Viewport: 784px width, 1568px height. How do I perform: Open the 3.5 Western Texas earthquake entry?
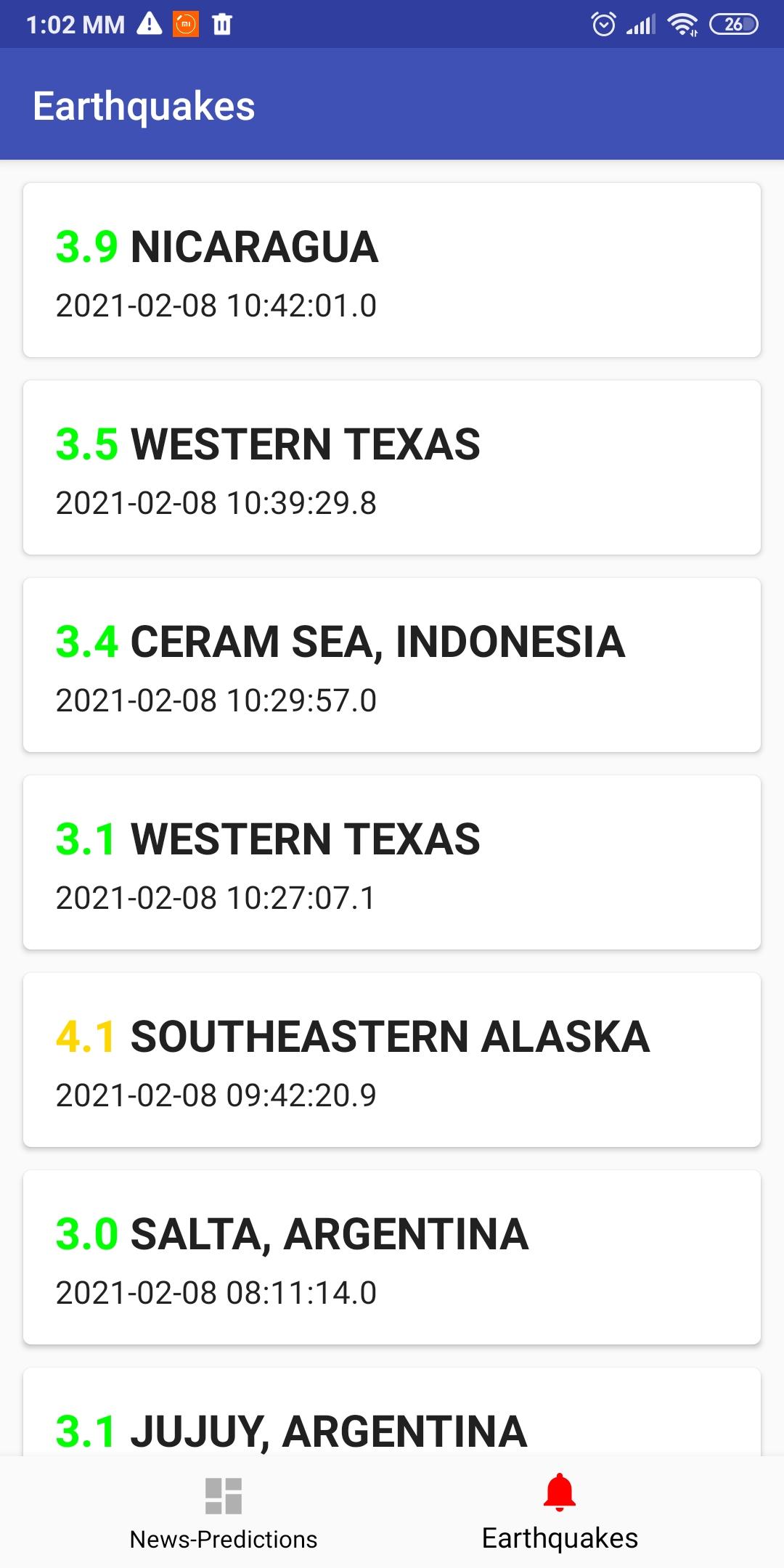pyautogui.click(x=392, y=467)
